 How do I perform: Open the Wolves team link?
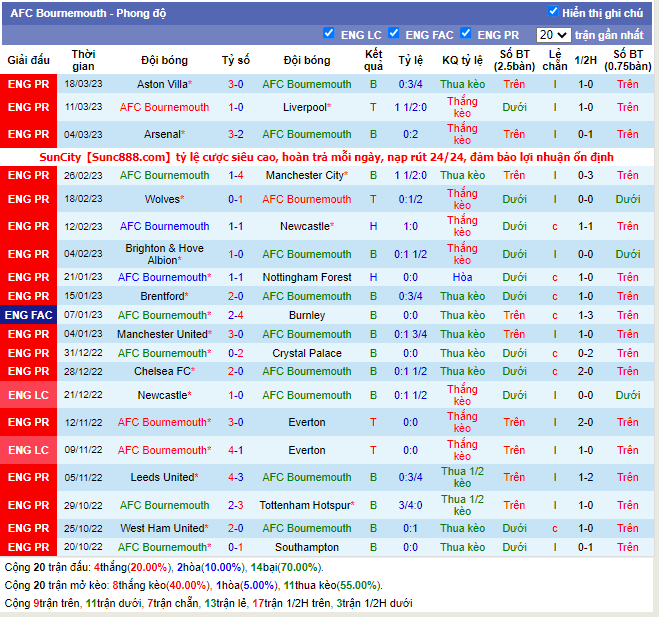(x=162, y=199)
